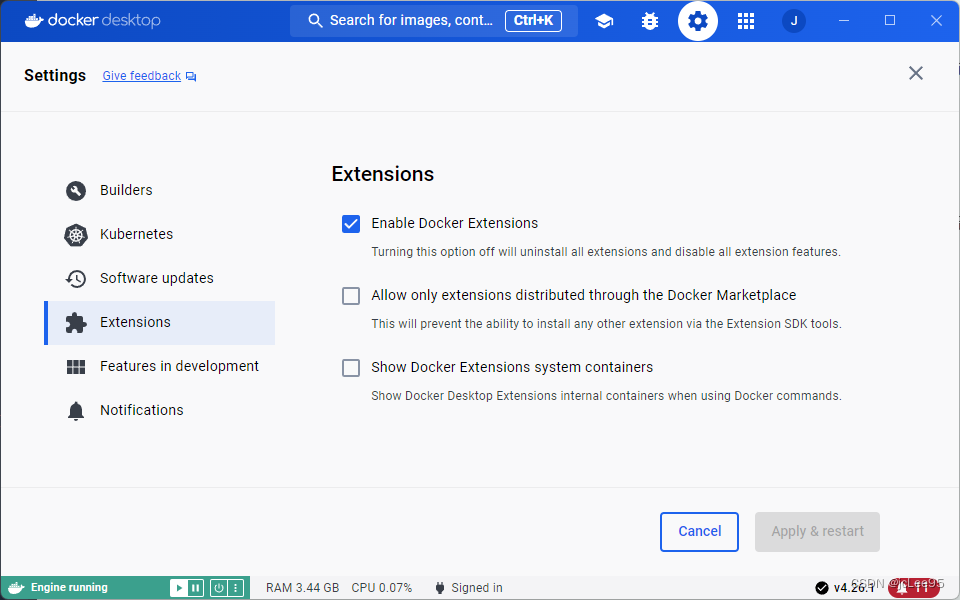Open the Extensions grid icon in header
The height and width of the screenshot is (600, 960).
746,21
